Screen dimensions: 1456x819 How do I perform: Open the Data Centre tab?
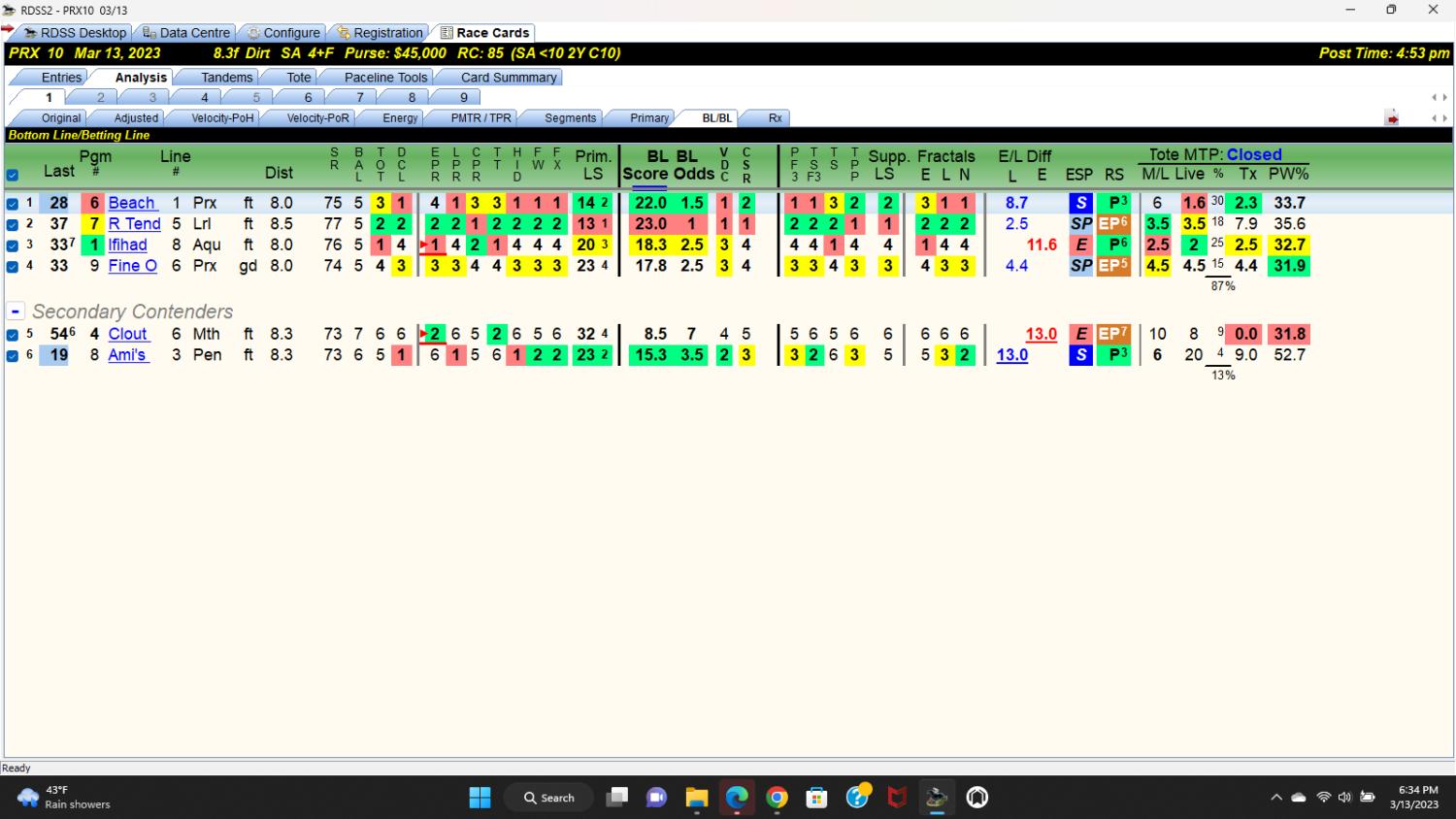click(x=186, y=32)
